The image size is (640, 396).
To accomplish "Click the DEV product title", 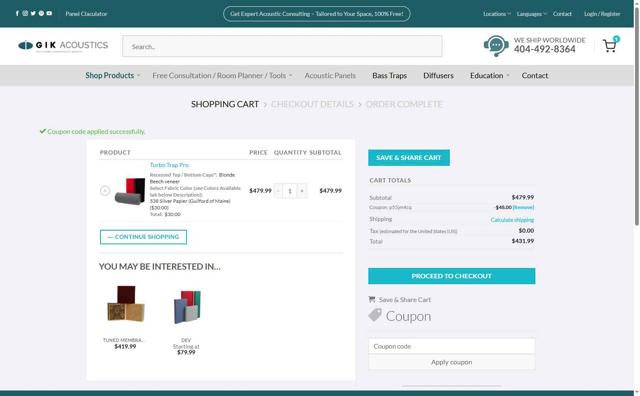I will (x=186, y=340).
